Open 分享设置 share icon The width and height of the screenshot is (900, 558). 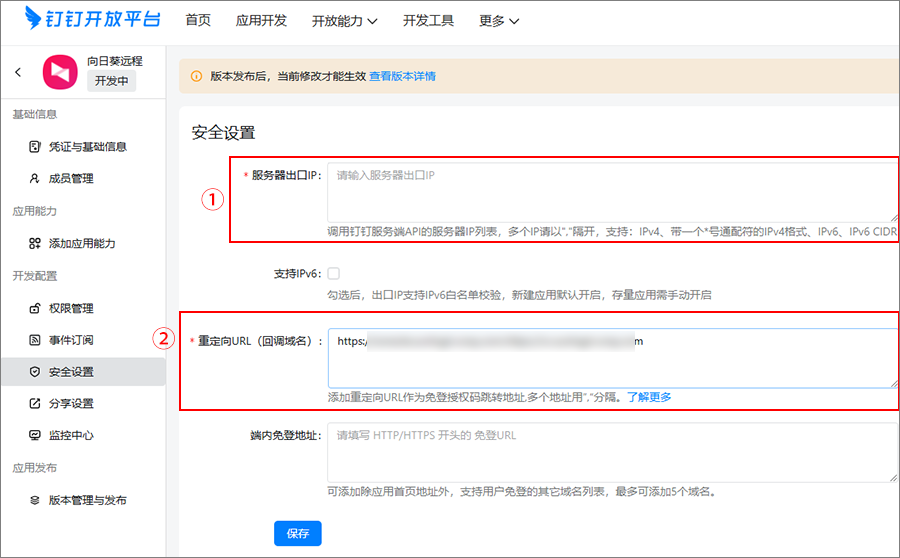34,404
